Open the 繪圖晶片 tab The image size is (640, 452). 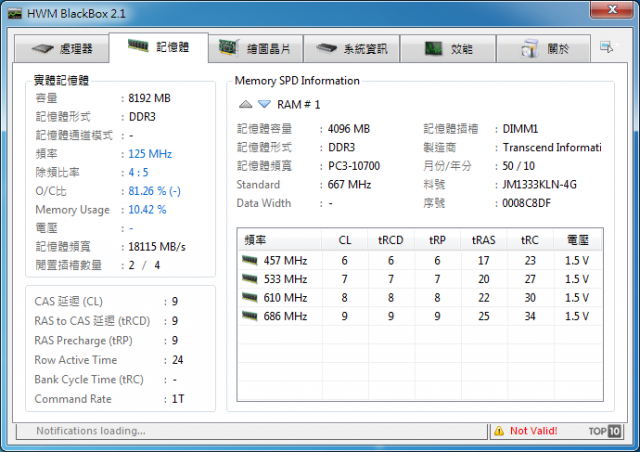click(x=256, y=49)
